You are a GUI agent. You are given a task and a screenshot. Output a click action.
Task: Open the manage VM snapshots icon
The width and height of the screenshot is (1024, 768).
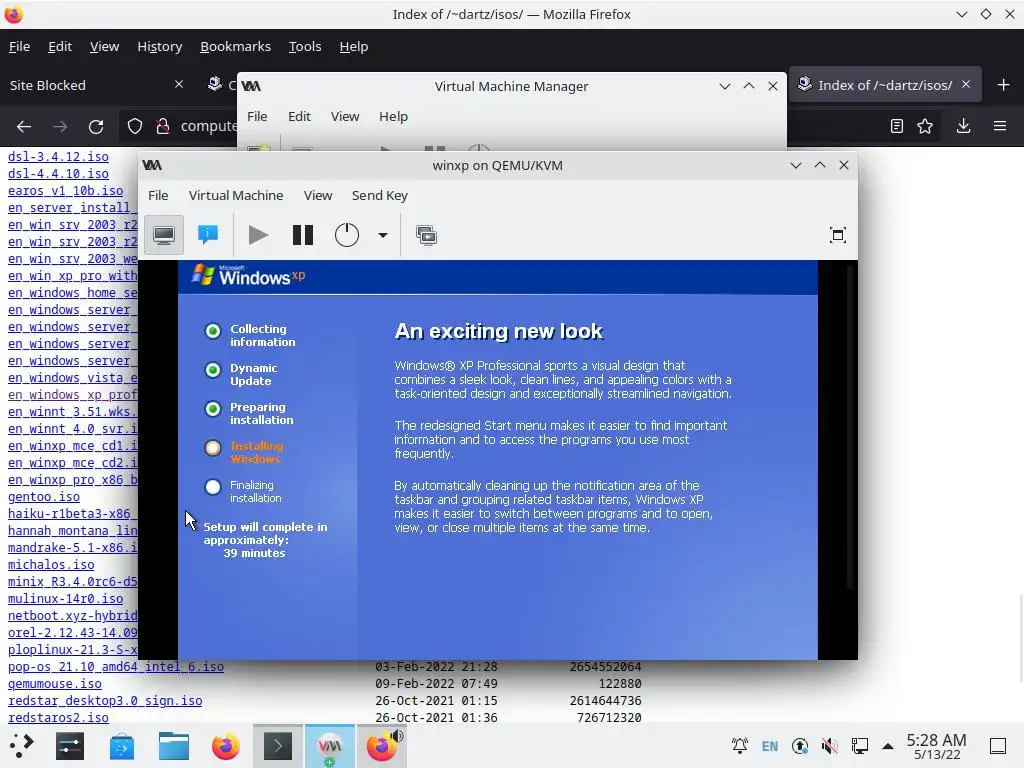426,235
